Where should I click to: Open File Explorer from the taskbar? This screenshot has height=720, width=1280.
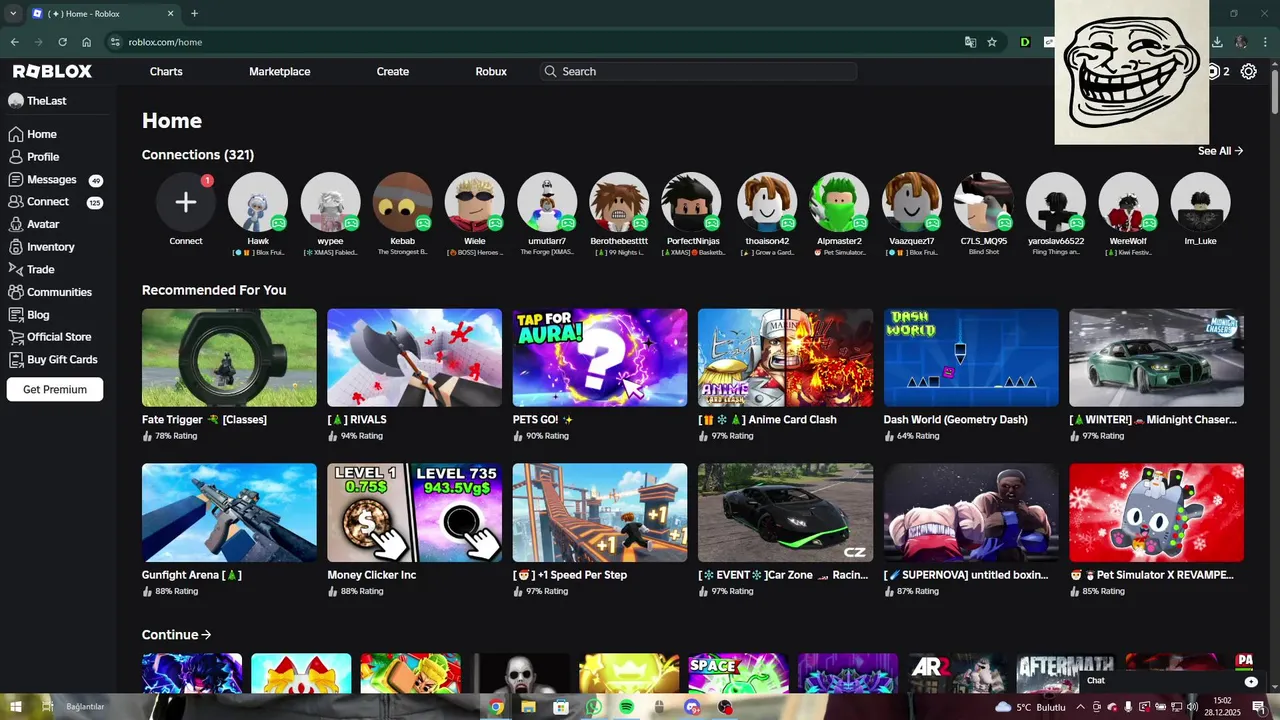[x=528, y=707]
